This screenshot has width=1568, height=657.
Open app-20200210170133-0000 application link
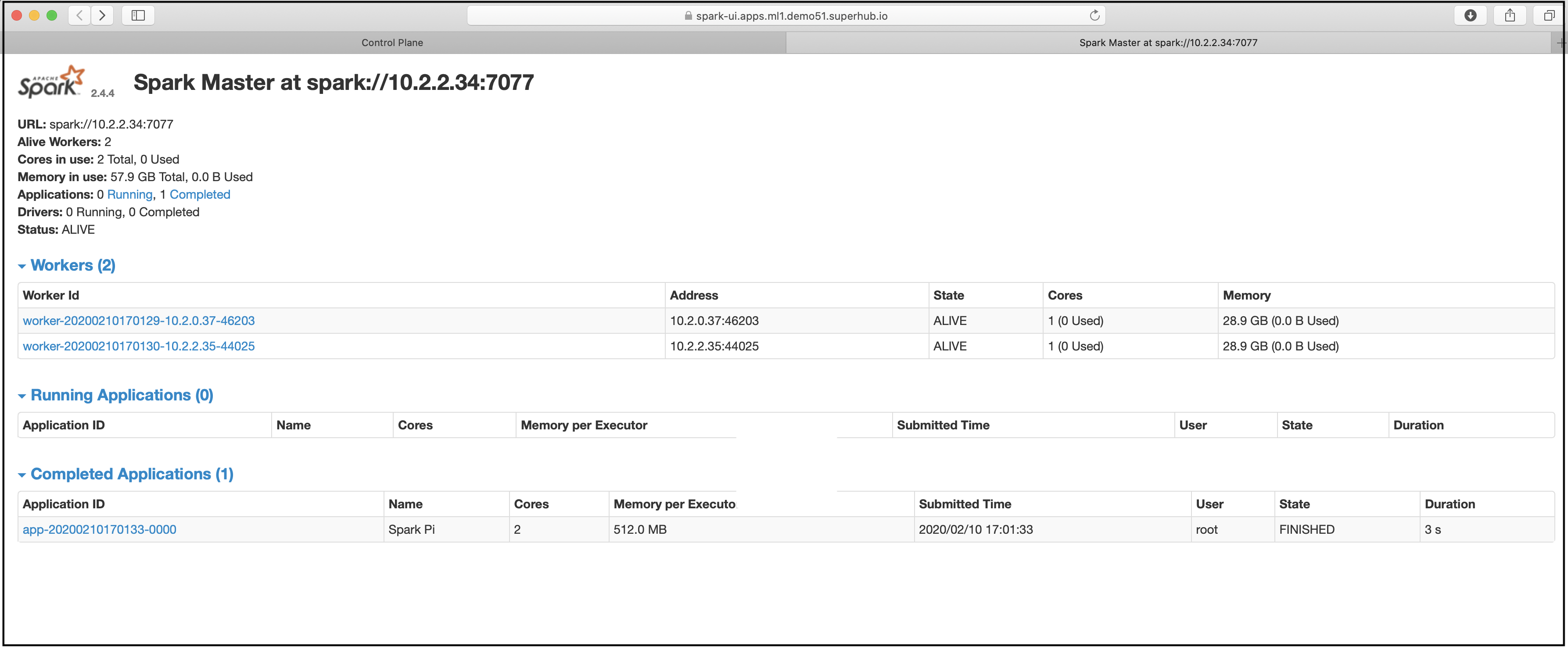(99, 529)
